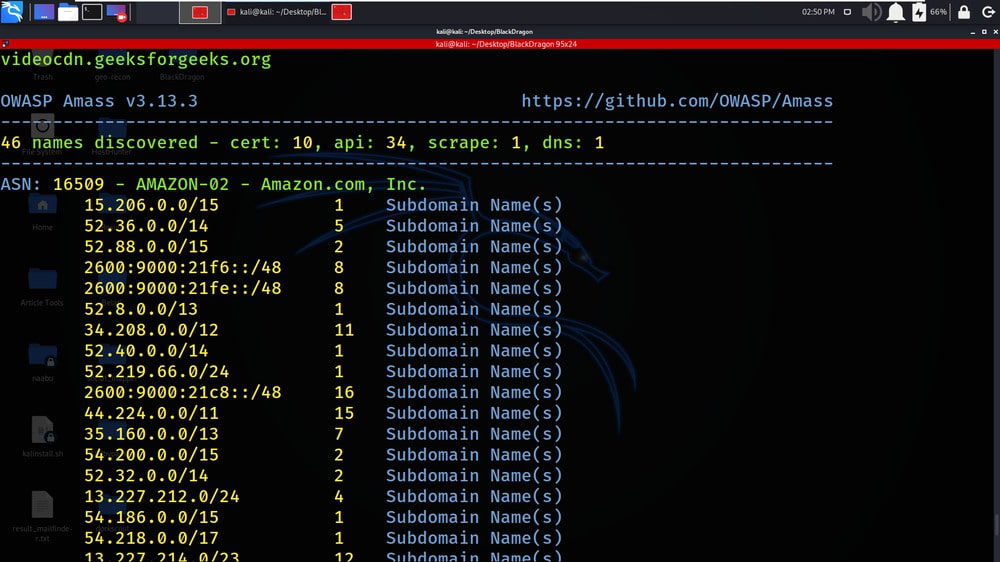Lock the screen with the padlock icon

964,12
